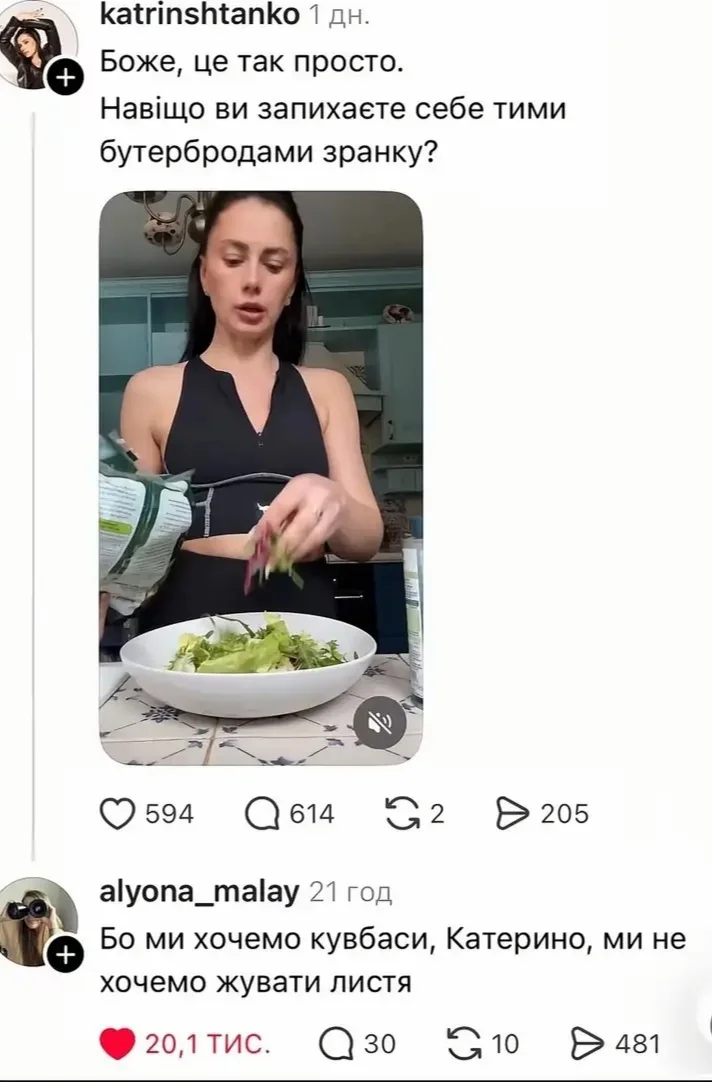Open reply text 'Бо ми хочемо кувбаси'
This screenshot has width=712, height=1082.
268,940
